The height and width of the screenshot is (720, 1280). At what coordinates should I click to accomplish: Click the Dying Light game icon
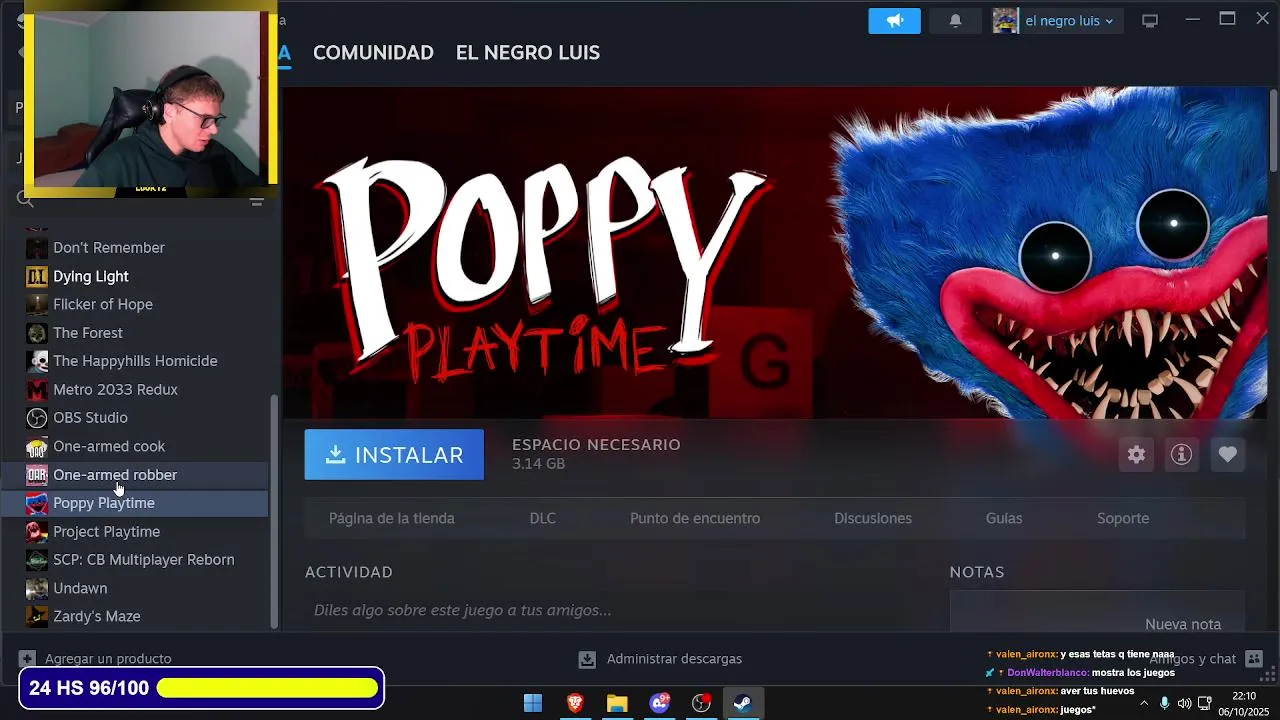pyautogui.click(x=37, y=276)
